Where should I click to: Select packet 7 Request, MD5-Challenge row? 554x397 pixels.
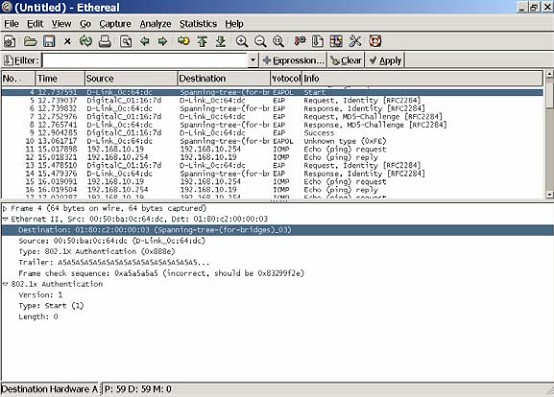pos(272,117)
